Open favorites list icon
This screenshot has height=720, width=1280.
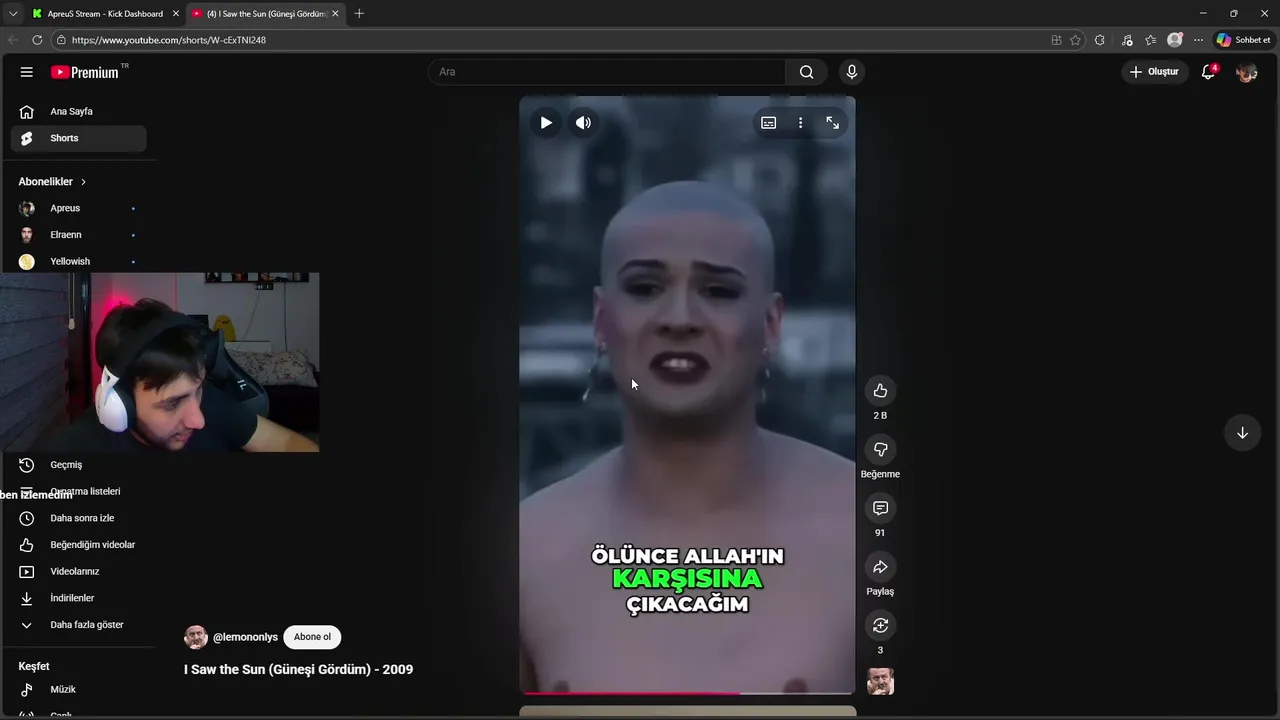click(x=1150, y=40)
